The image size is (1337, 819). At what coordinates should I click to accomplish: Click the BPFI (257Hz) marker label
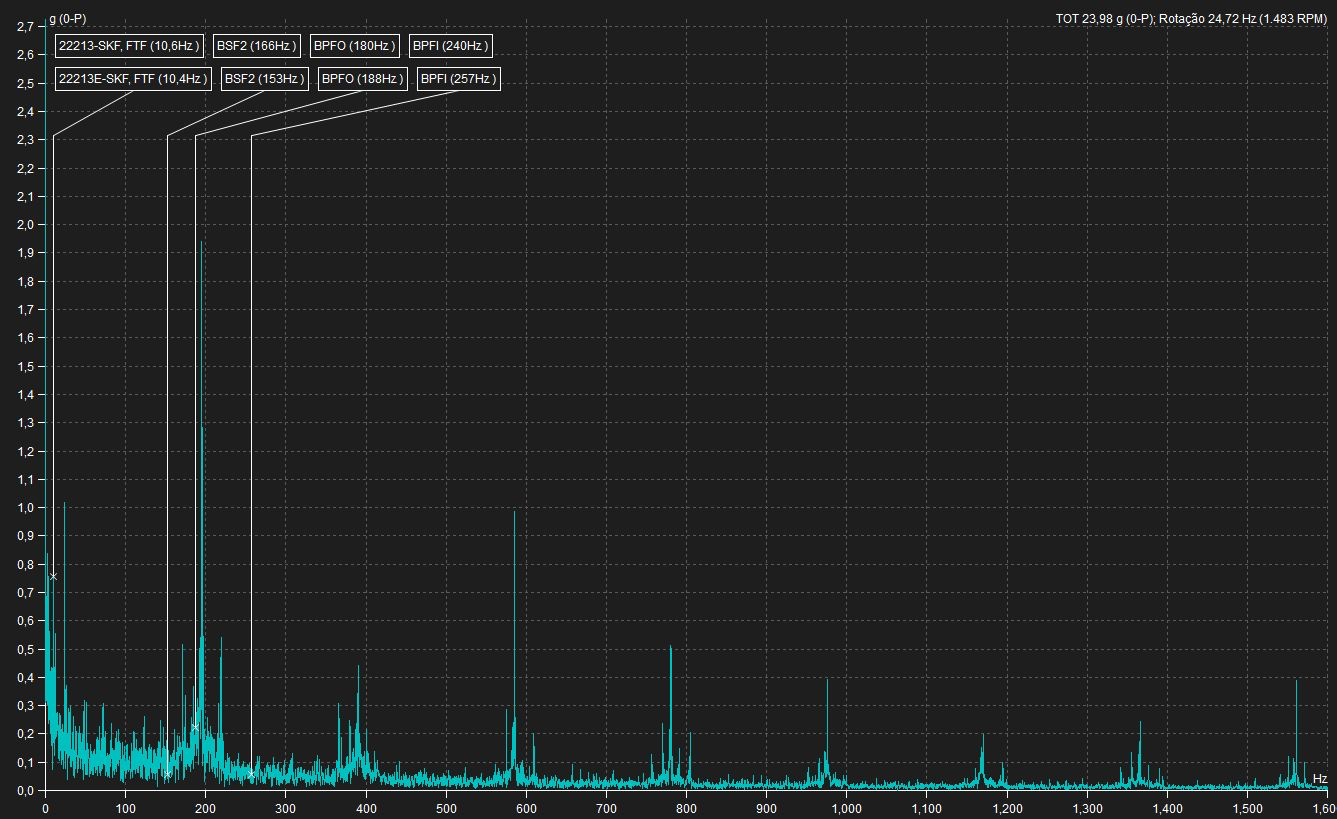[x=458, y=79]
